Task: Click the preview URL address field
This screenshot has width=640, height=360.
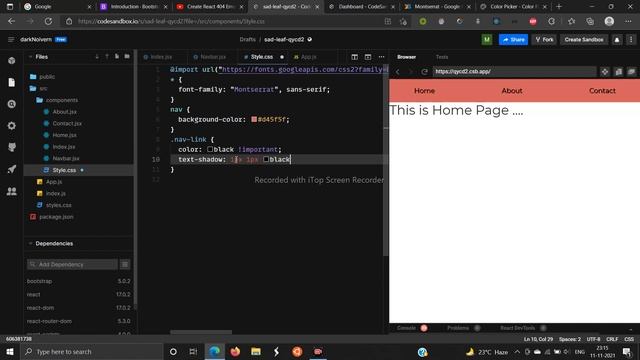Action: (x=514, y=72)
